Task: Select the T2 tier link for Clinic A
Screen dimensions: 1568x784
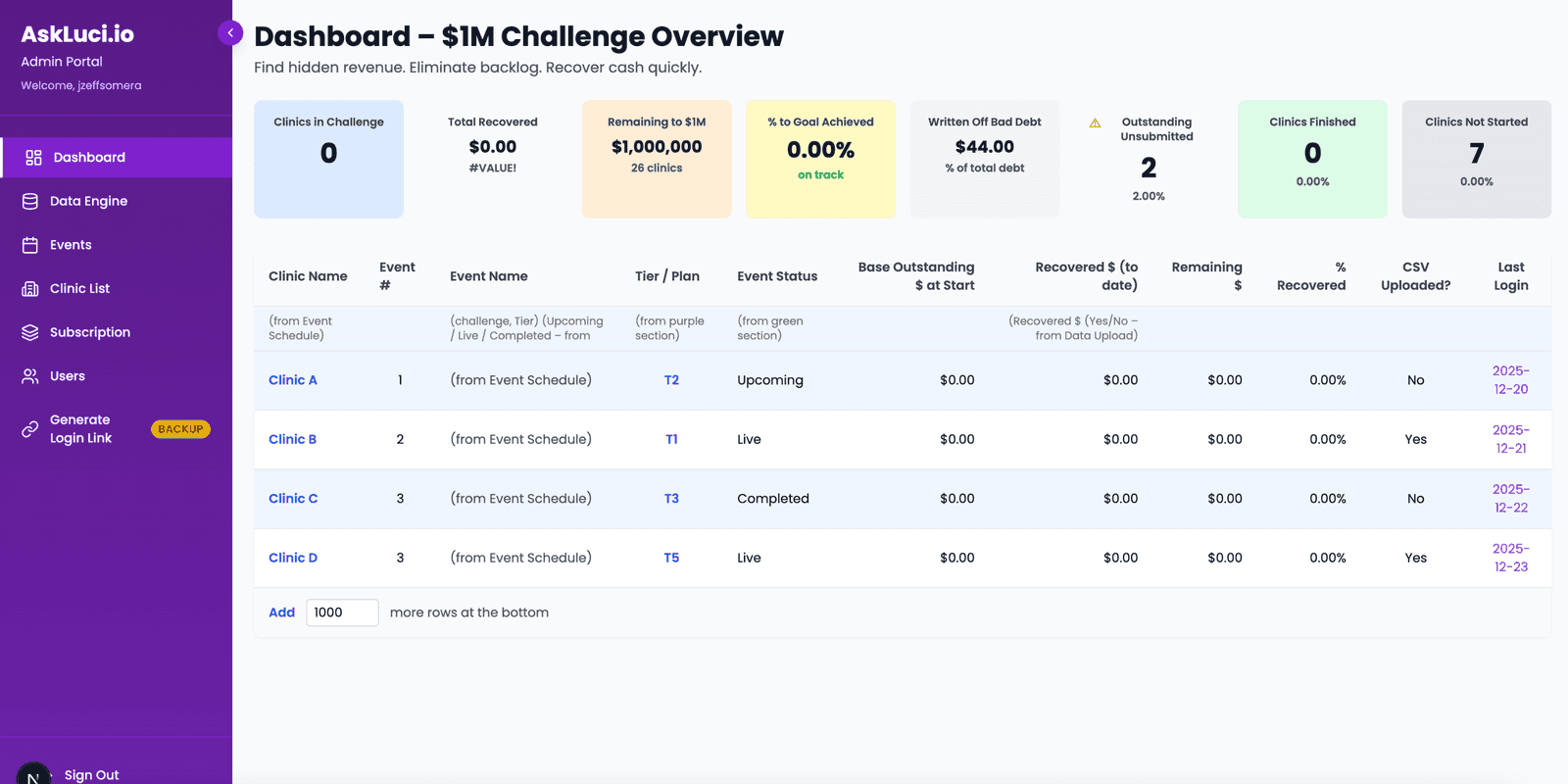Action: coord(671,380)
